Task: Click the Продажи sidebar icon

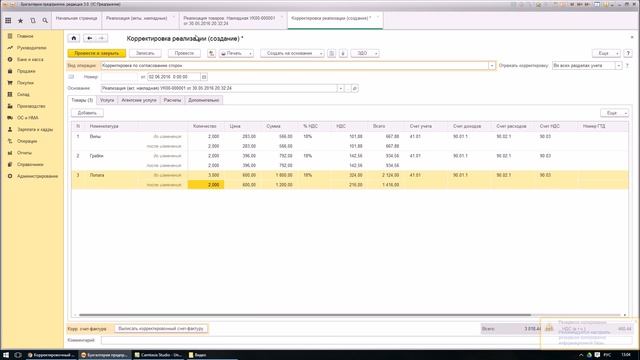Action: coord(10,71)
